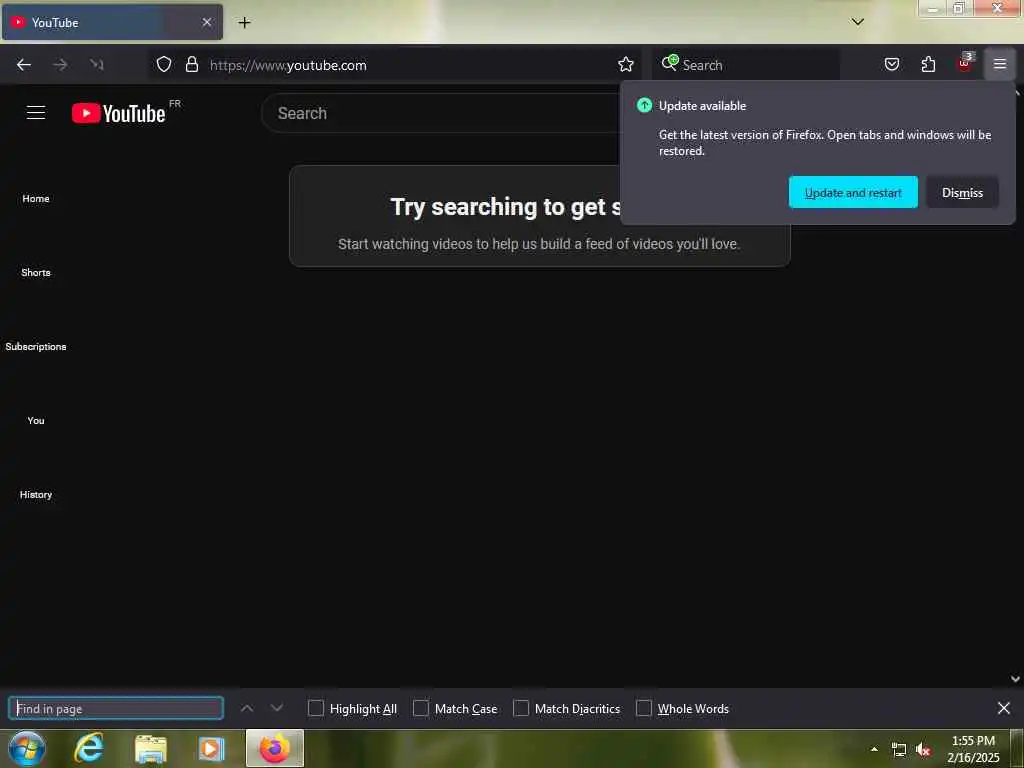The width and height of the screenshot is (1024, 768).
Task: Dismiss the update notification
Action: (x=962, y=192)
